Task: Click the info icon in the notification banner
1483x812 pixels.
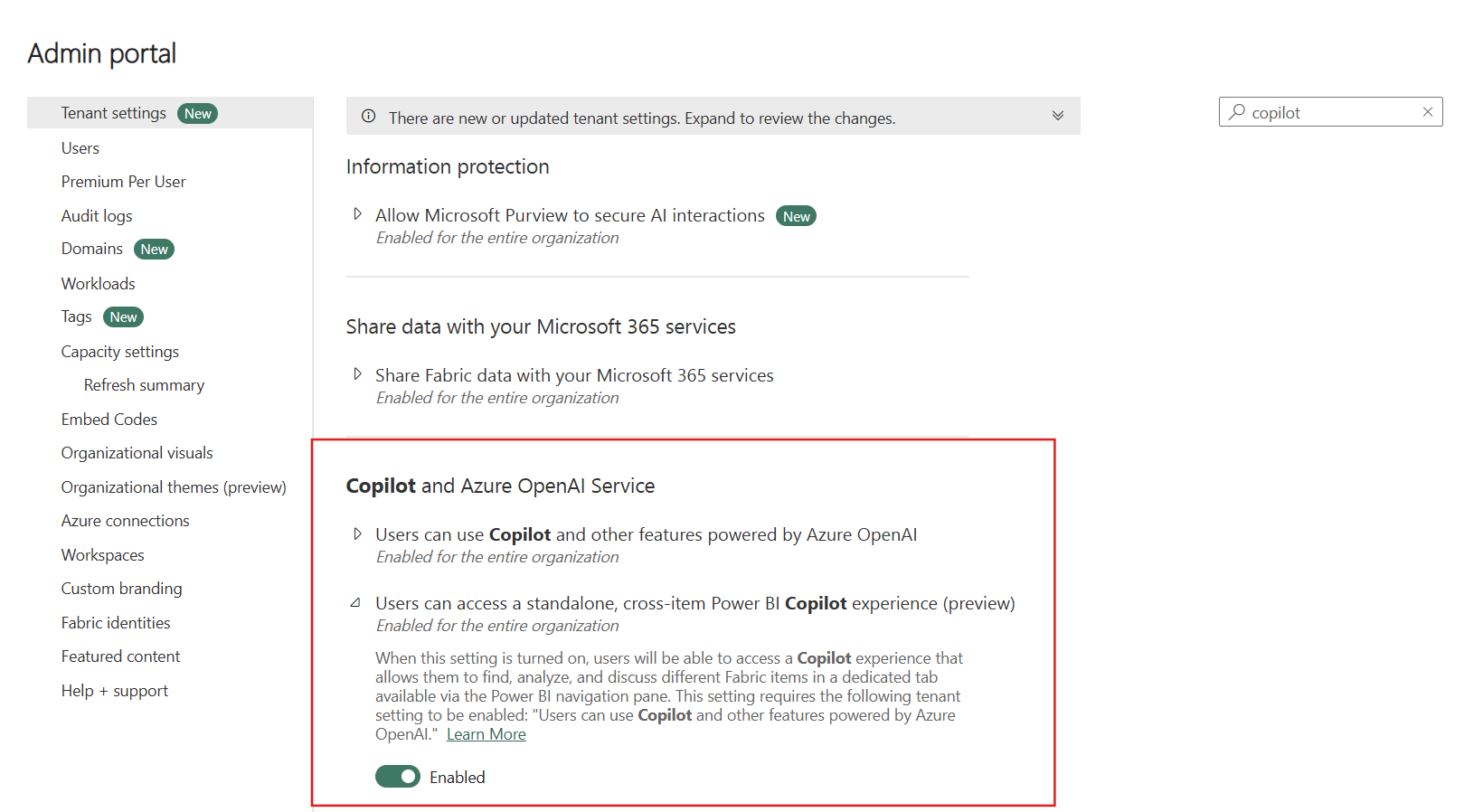Action: click(x=369, y=117)
